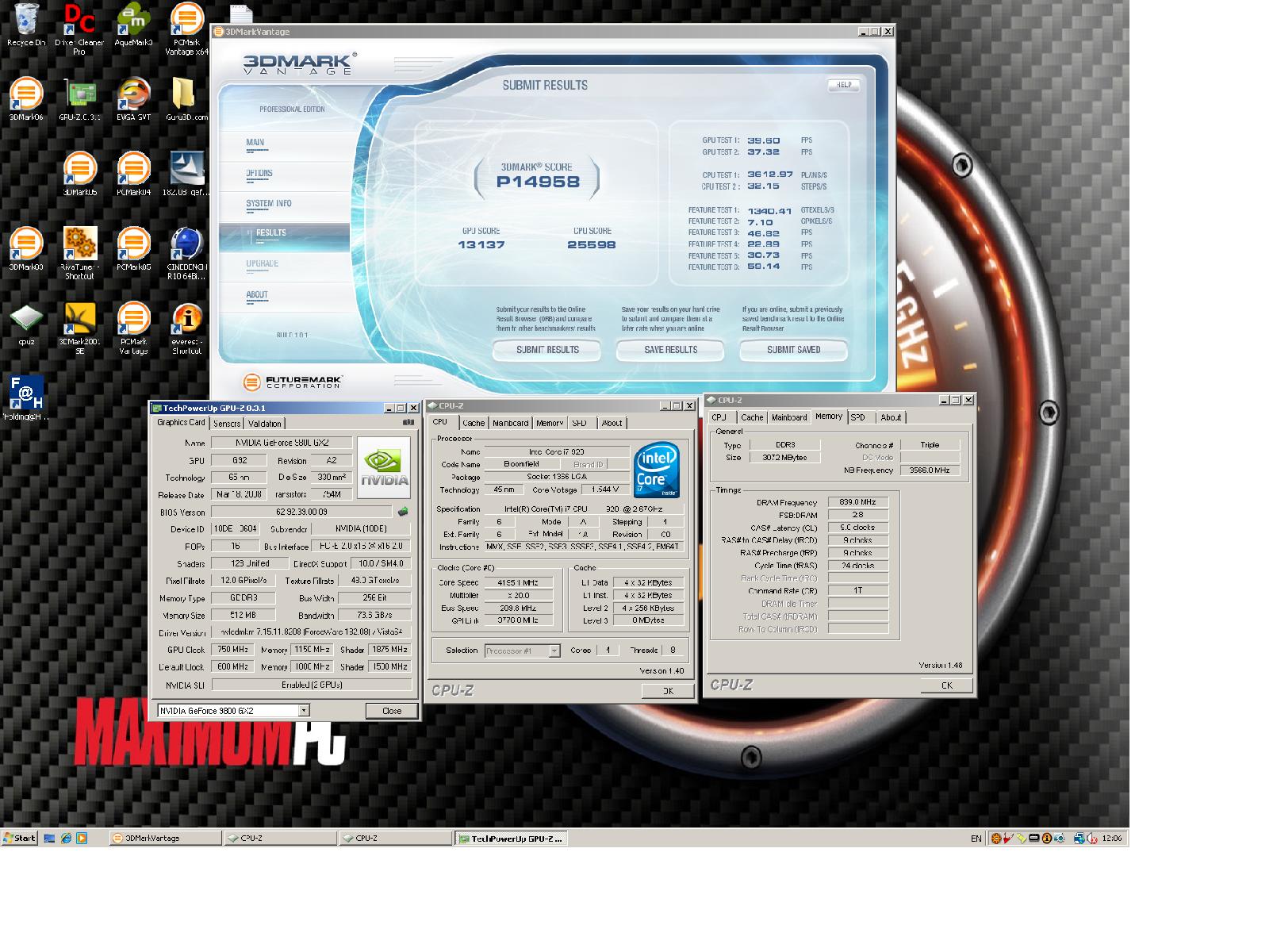Open the 3DMark06 desktop shortcut
This screenshot has width=1277, height=952.
point(25,98)
